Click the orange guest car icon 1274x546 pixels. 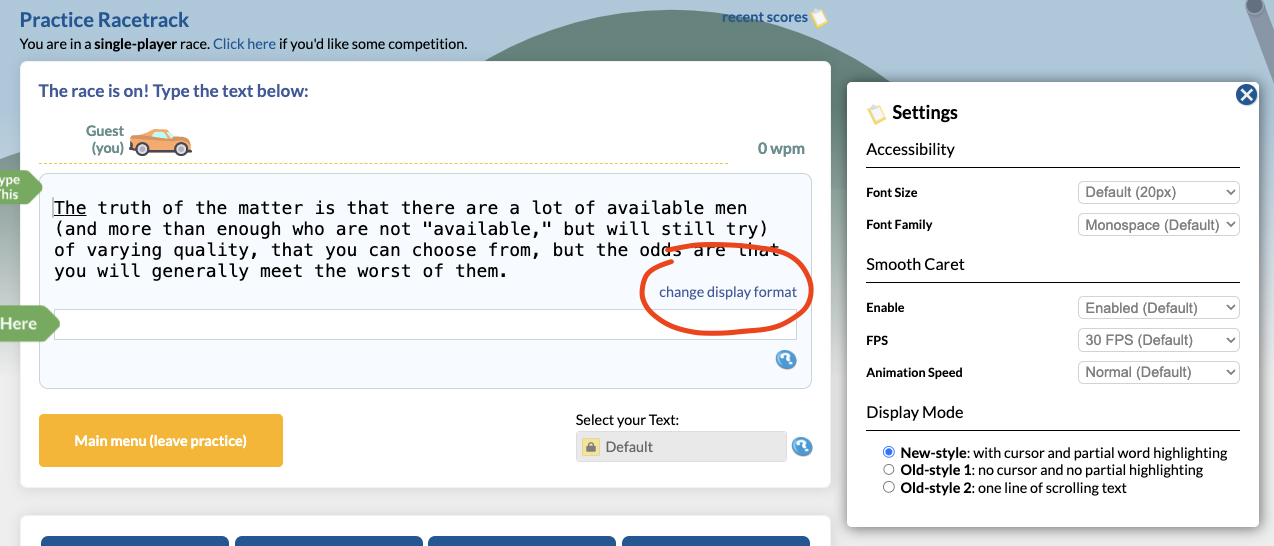[x=160, y=142]
